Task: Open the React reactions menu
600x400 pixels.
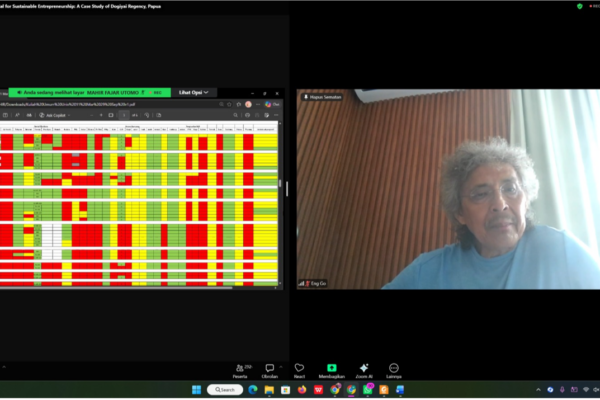Action: (299, 371)
